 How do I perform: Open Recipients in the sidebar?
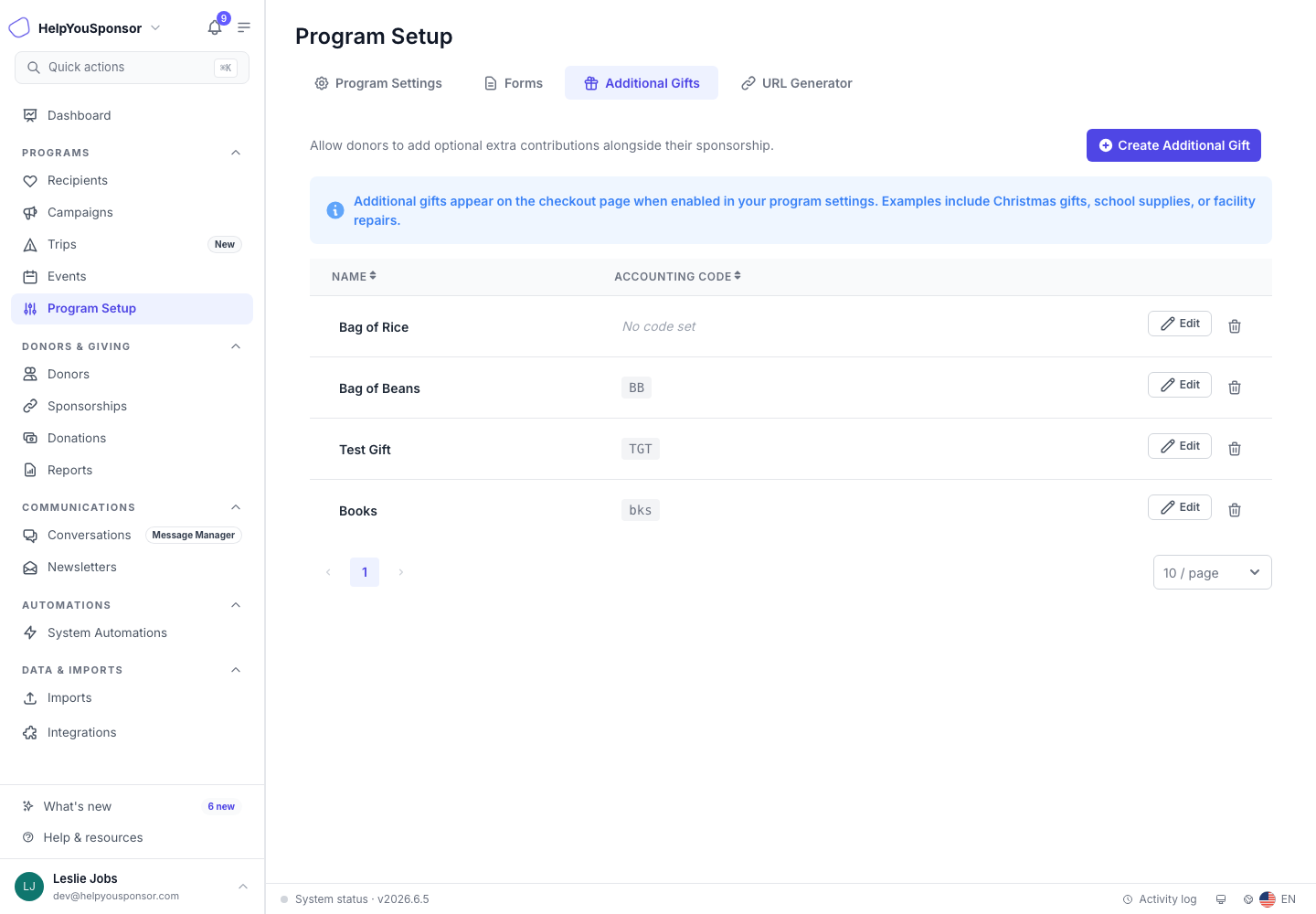(x=132, y=181)
